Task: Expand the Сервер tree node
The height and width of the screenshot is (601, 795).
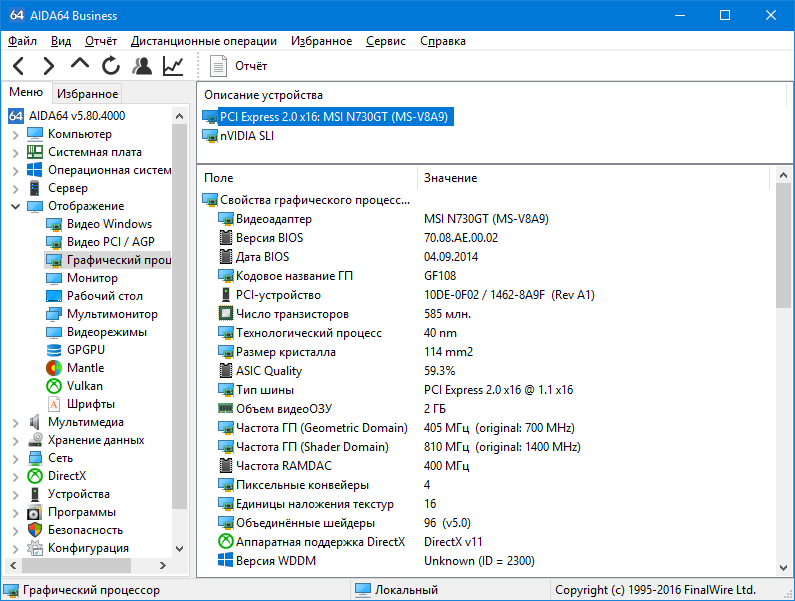Action: [x=15, y=188]
